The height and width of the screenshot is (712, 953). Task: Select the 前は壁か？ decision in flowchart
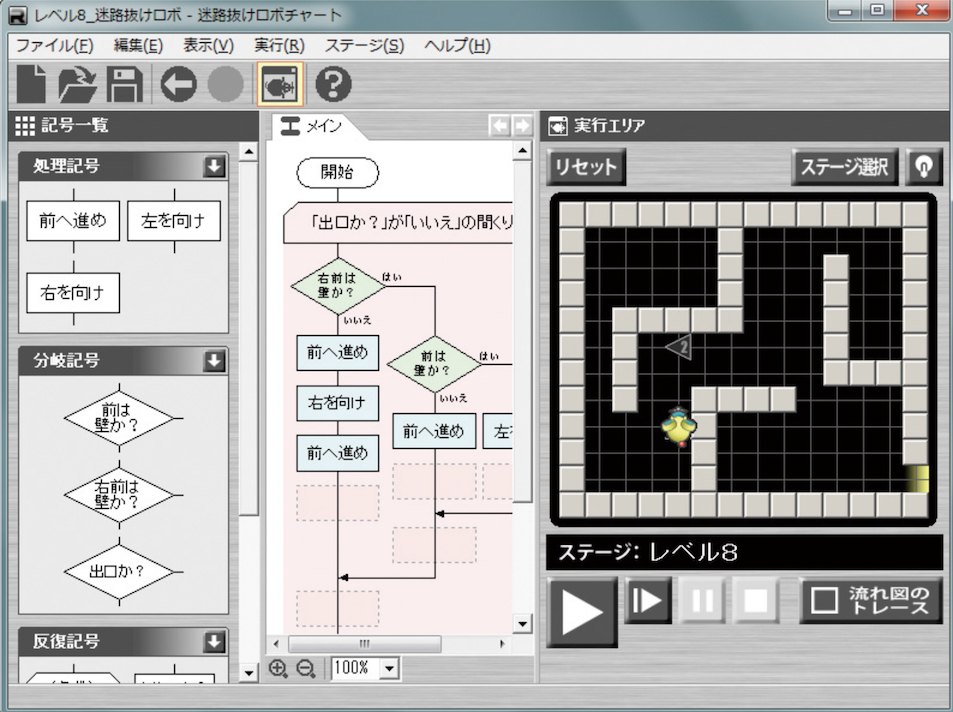click(434, 364)
